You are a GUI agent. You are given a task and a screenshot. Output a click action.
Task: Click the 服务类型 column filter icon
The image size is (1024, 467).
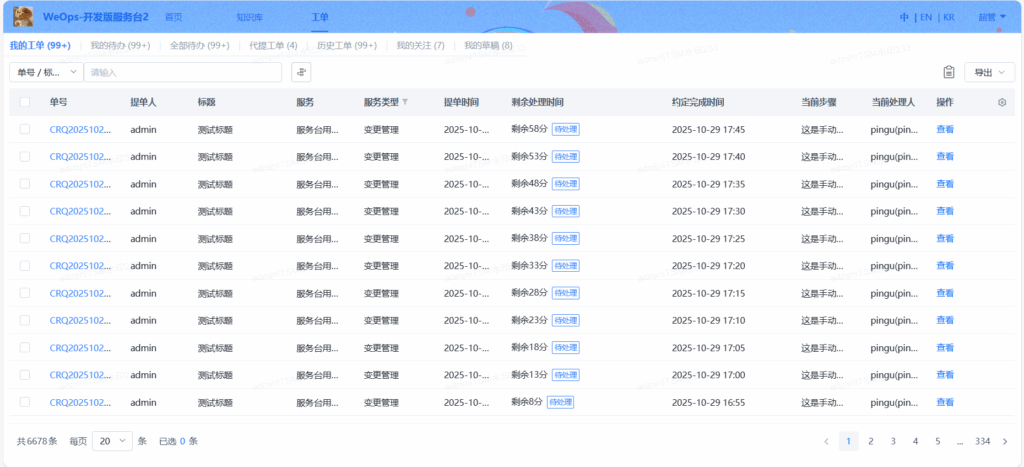click(405, 102)
